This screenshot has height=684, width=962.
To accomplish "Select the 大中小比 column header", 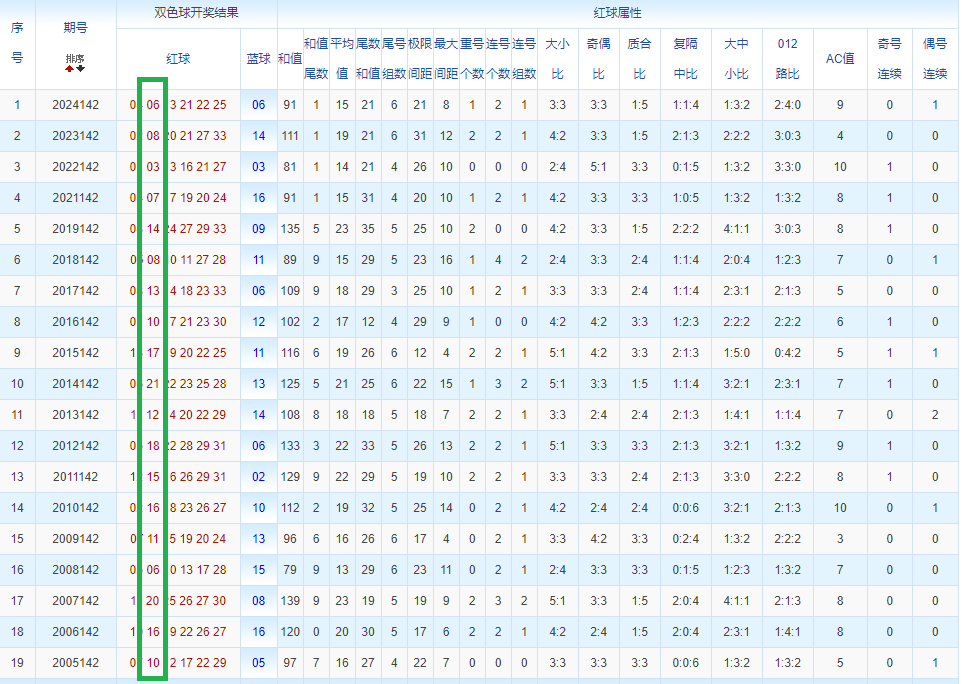I will [736, 59].
